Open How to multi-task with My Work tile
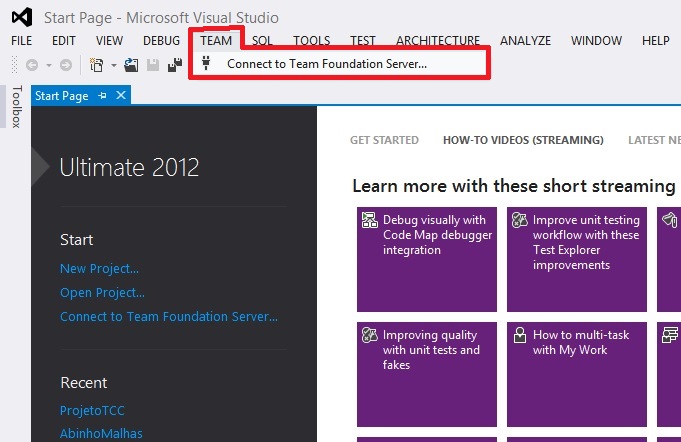 (x=577, y=374)
